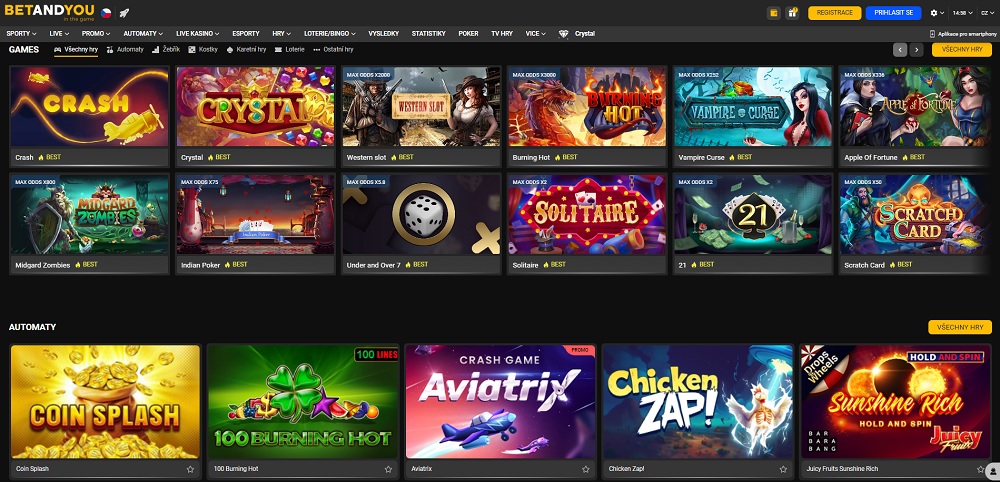Screen dimensions: 1000x482
Task: Click the Juicy Fruits Sunshine Rich title
Action: click(841, 469)
